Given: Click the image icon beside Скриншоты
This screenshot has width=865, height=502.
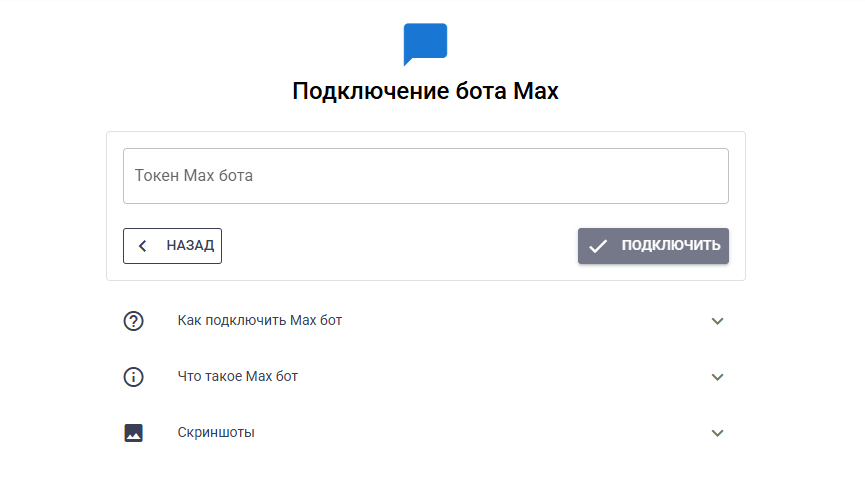Looking at the screenshot, I should 134,433.
